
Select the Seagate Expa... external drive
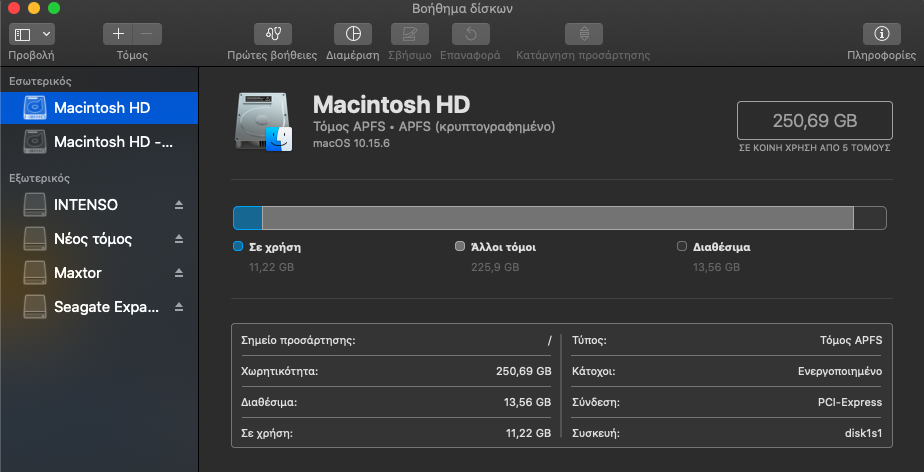(x=99, y=307)
